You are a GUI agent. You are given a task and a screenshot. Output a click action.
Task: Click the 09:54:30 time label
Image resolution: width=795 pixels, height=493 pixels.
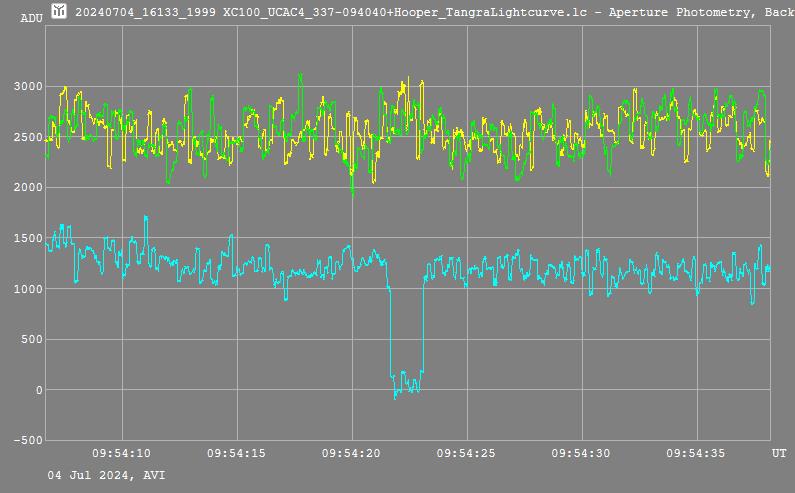[x=581, y=453]
